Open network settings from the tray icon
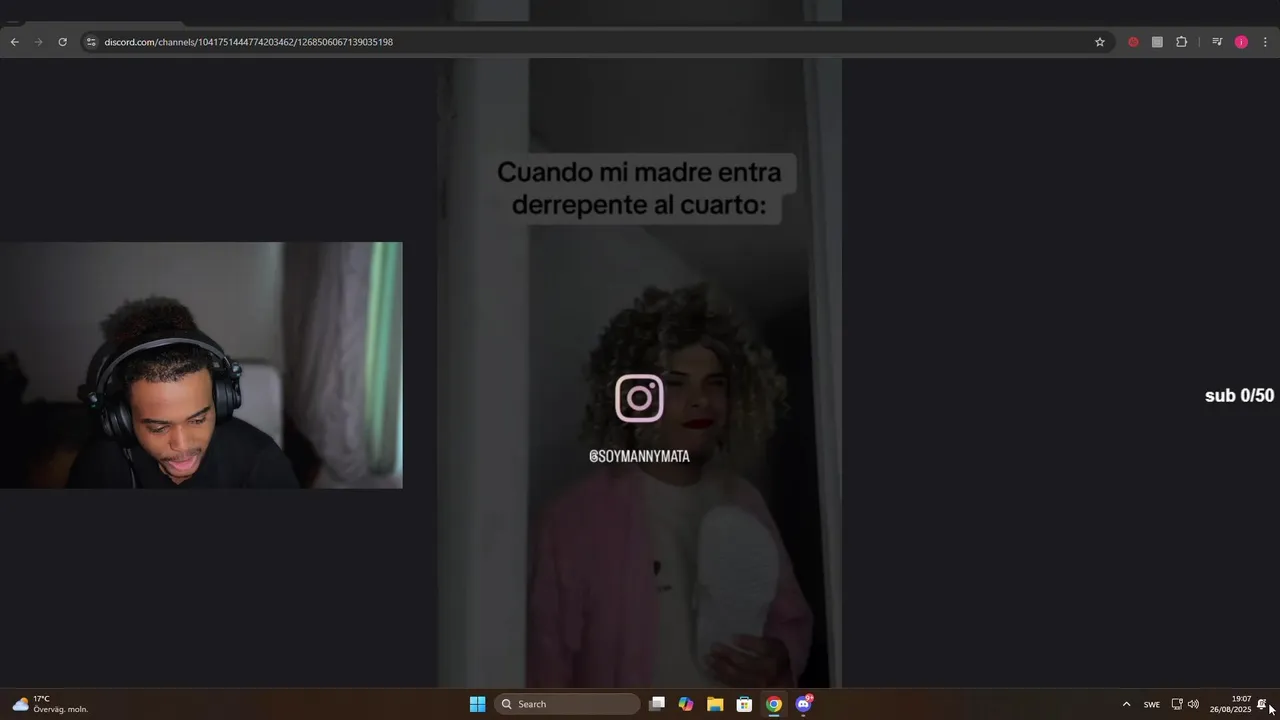1280x720 pixels. [1177, 704]
